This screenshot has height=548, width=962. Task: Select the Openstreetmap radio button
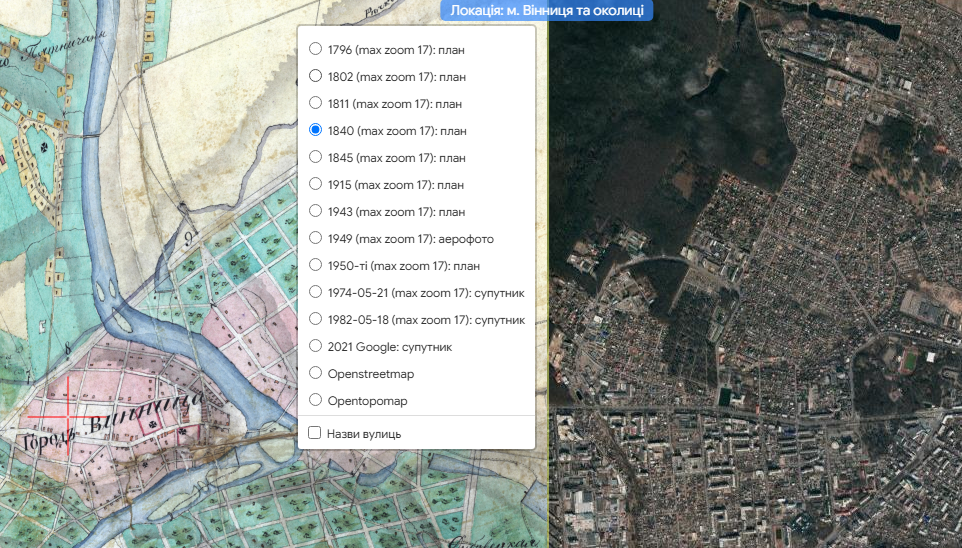(315, 372)
